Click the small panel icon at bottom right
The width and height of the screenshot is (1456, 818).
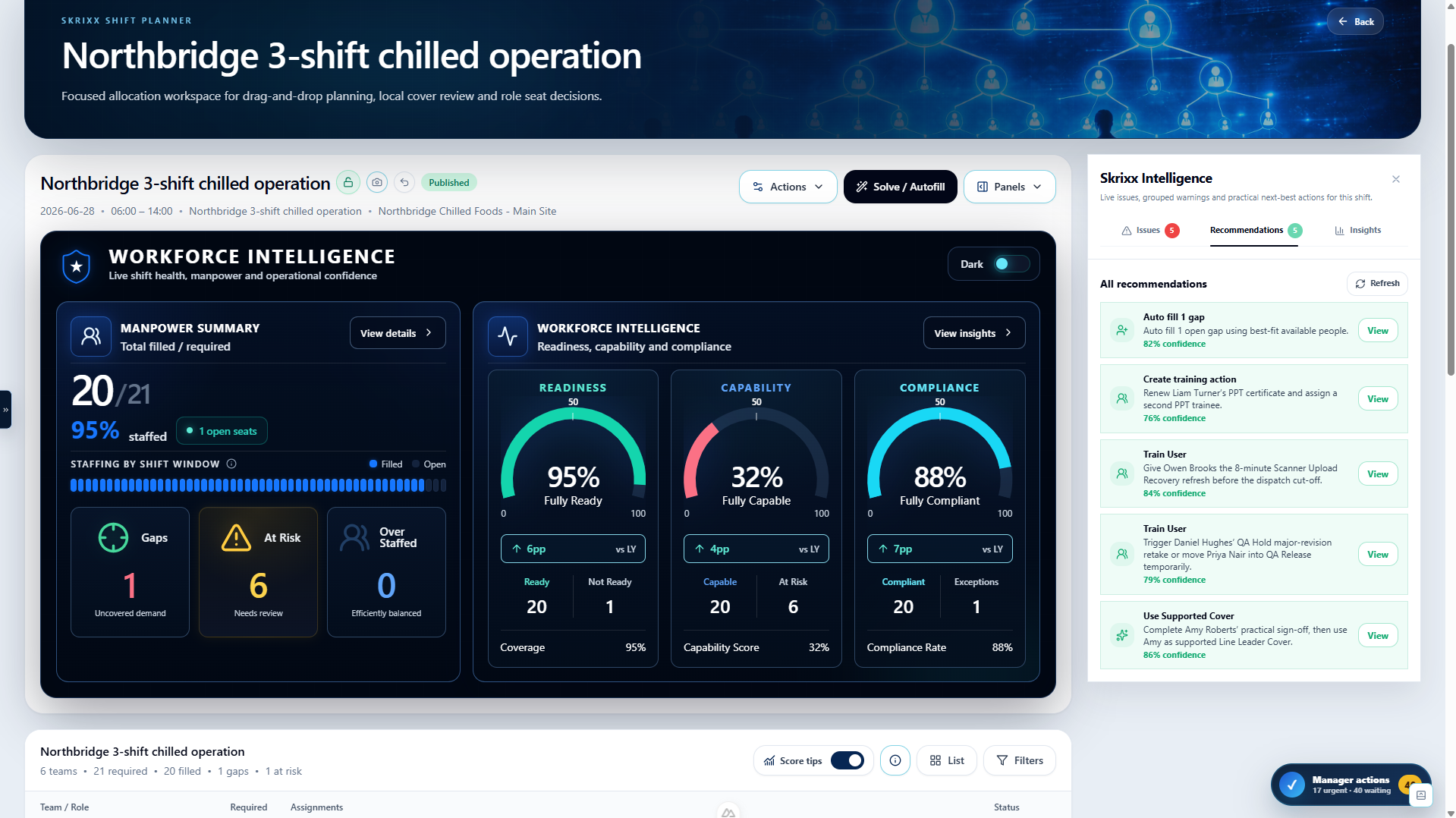pyautogui.click(x=1421, y=795)
